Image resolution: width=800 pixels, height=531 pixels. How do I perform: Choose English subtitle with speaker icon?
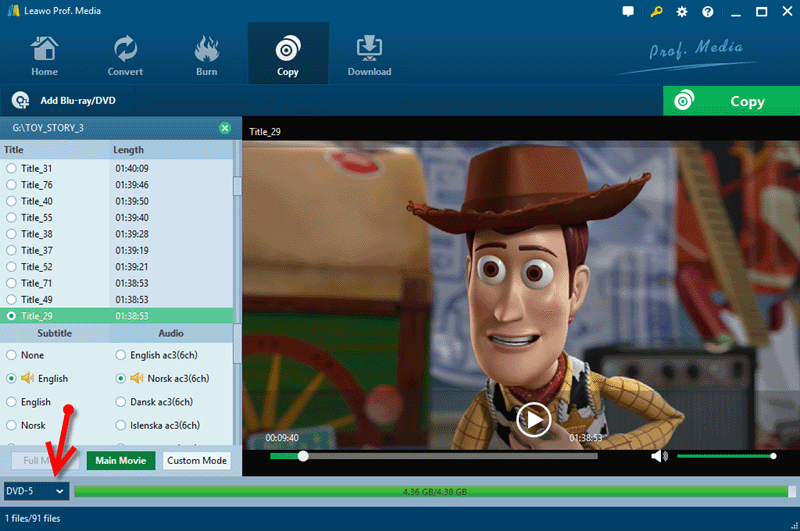tap(11, 378)
